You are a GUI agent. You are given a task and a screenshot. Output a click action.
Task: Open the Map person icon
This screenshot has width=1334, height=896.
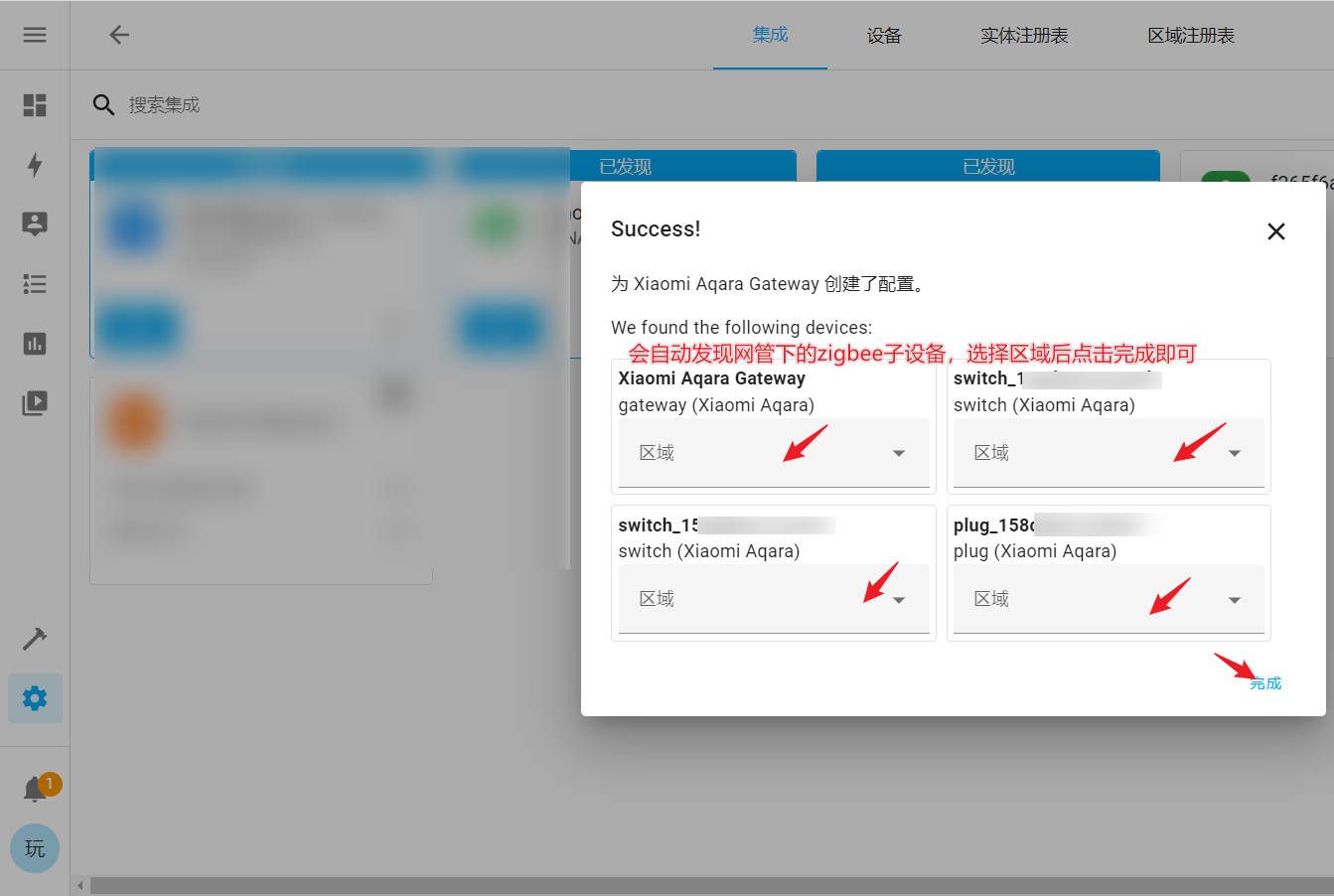click(35, 224)
